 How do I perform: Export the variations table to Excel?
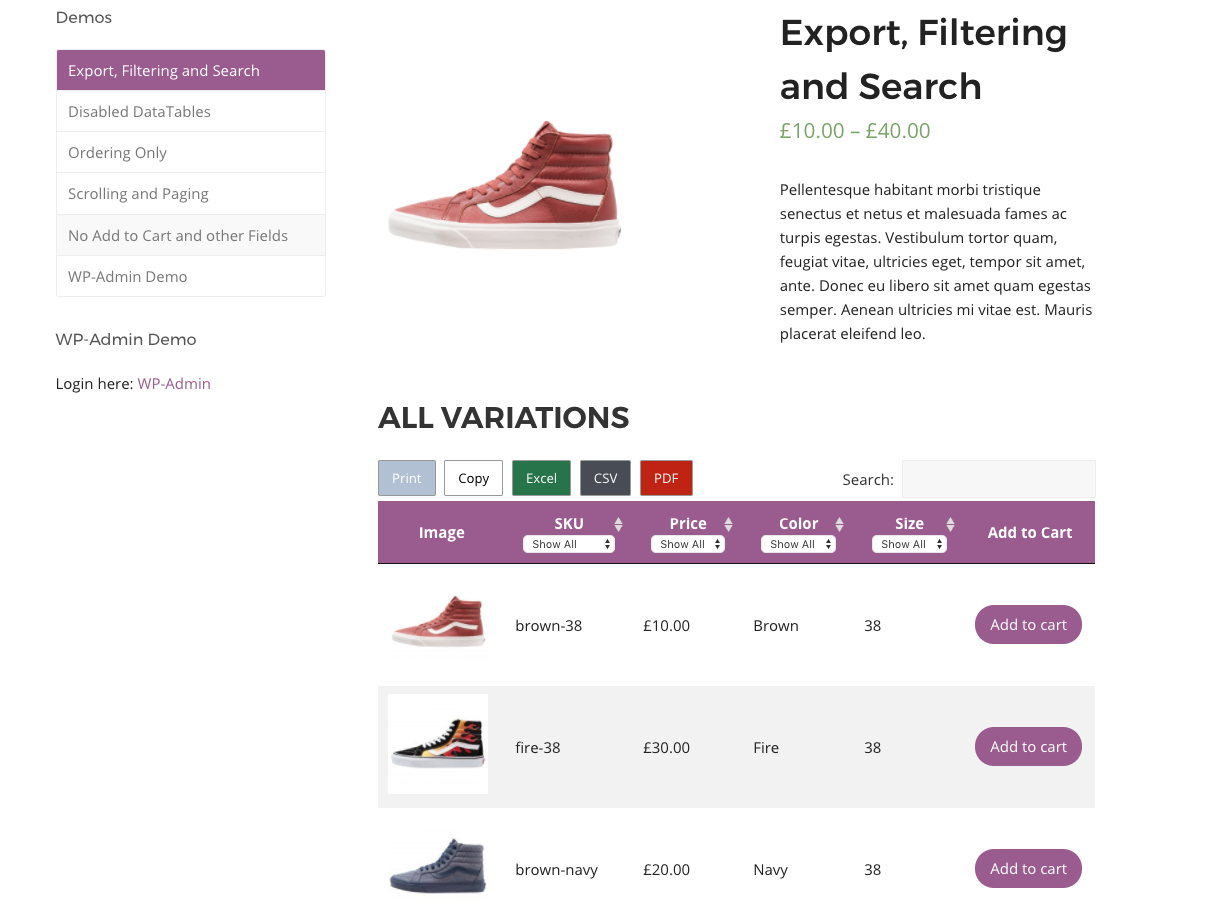541,478
